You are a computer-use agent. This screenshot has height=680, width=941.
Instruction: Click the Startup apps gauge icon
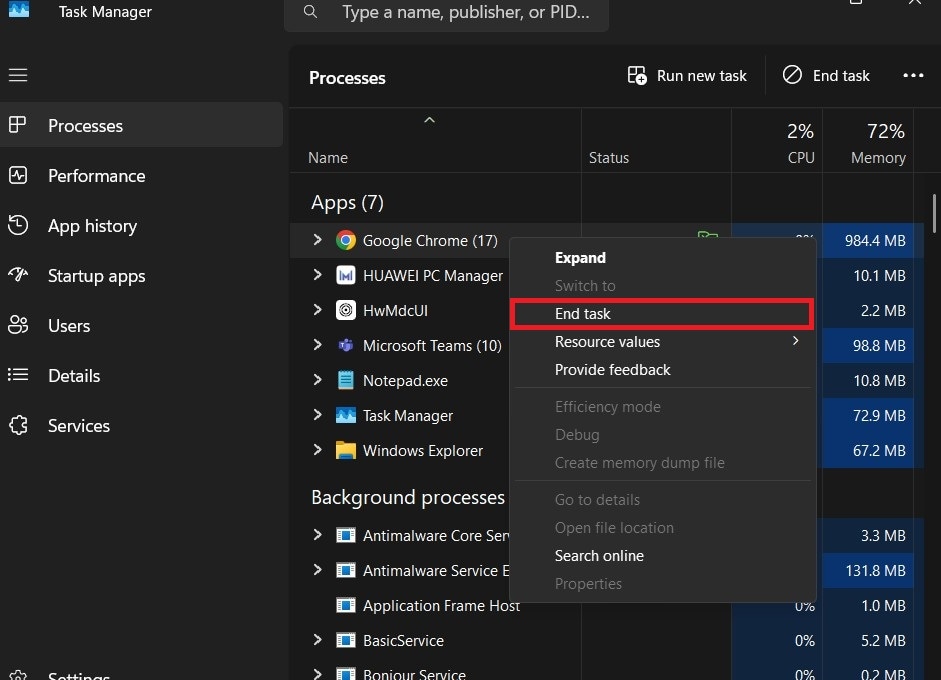(x=18, y=275)
